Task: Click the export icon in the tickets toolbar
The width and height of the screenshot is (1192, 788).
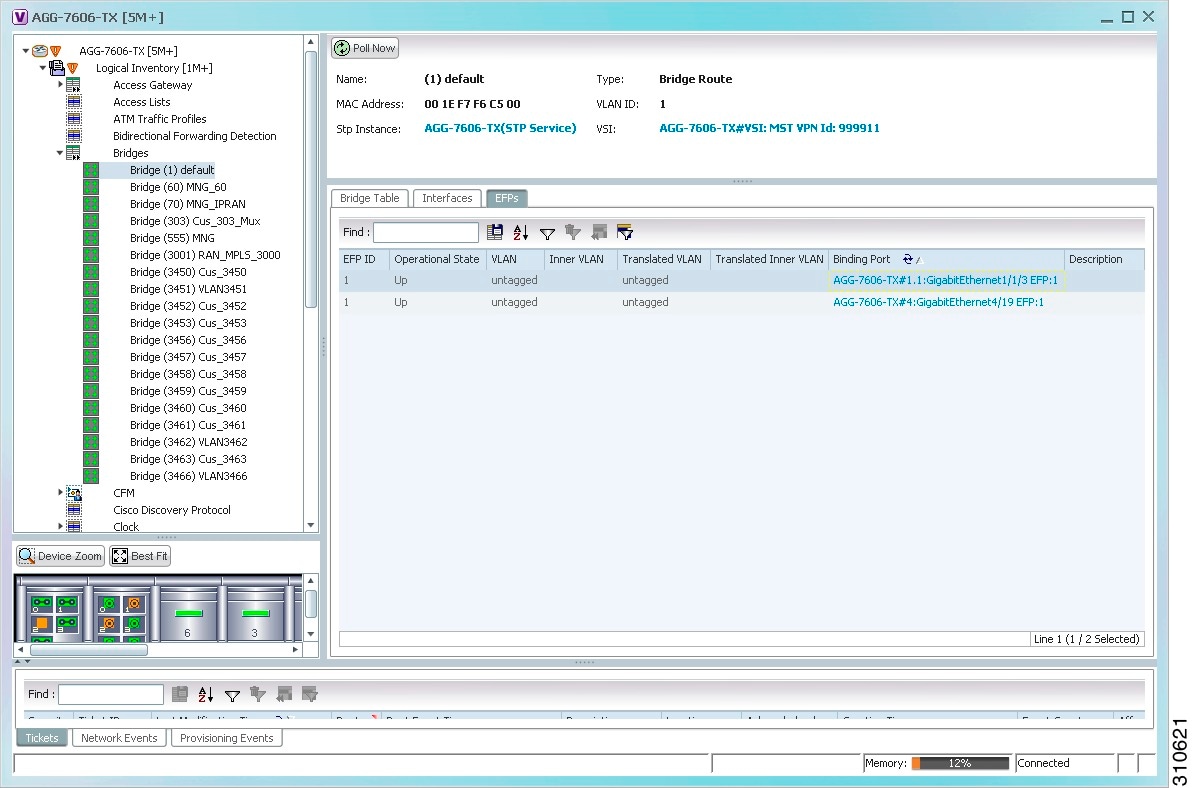Action: (x=180, y=694)
